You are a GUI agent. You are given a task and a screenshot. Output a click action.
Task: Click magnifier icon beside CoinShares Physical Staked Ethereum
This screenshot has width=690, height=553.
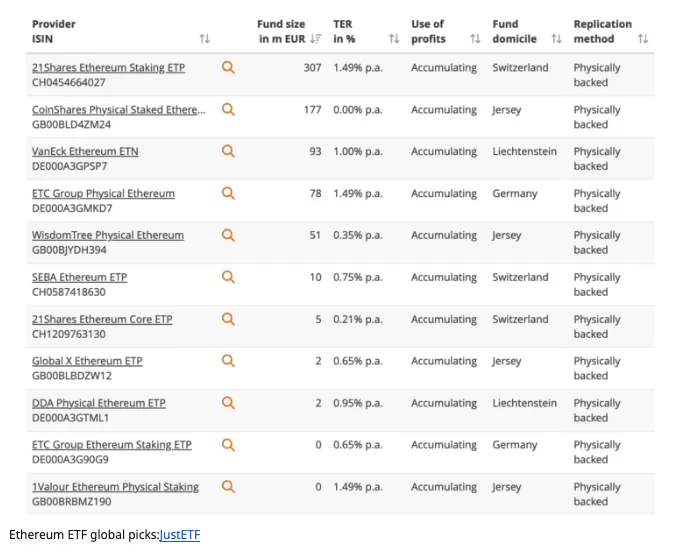point(228,109)
